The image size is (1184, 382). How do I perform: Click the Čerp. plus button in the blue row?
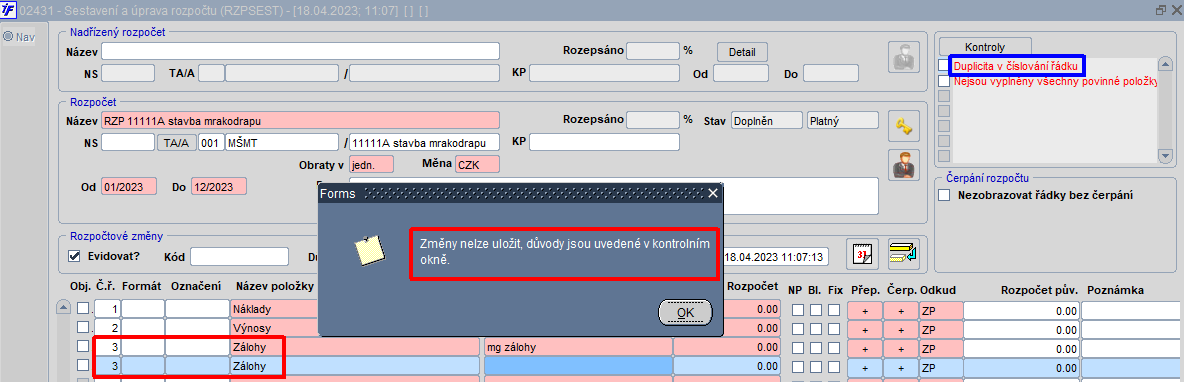(901, 367)
